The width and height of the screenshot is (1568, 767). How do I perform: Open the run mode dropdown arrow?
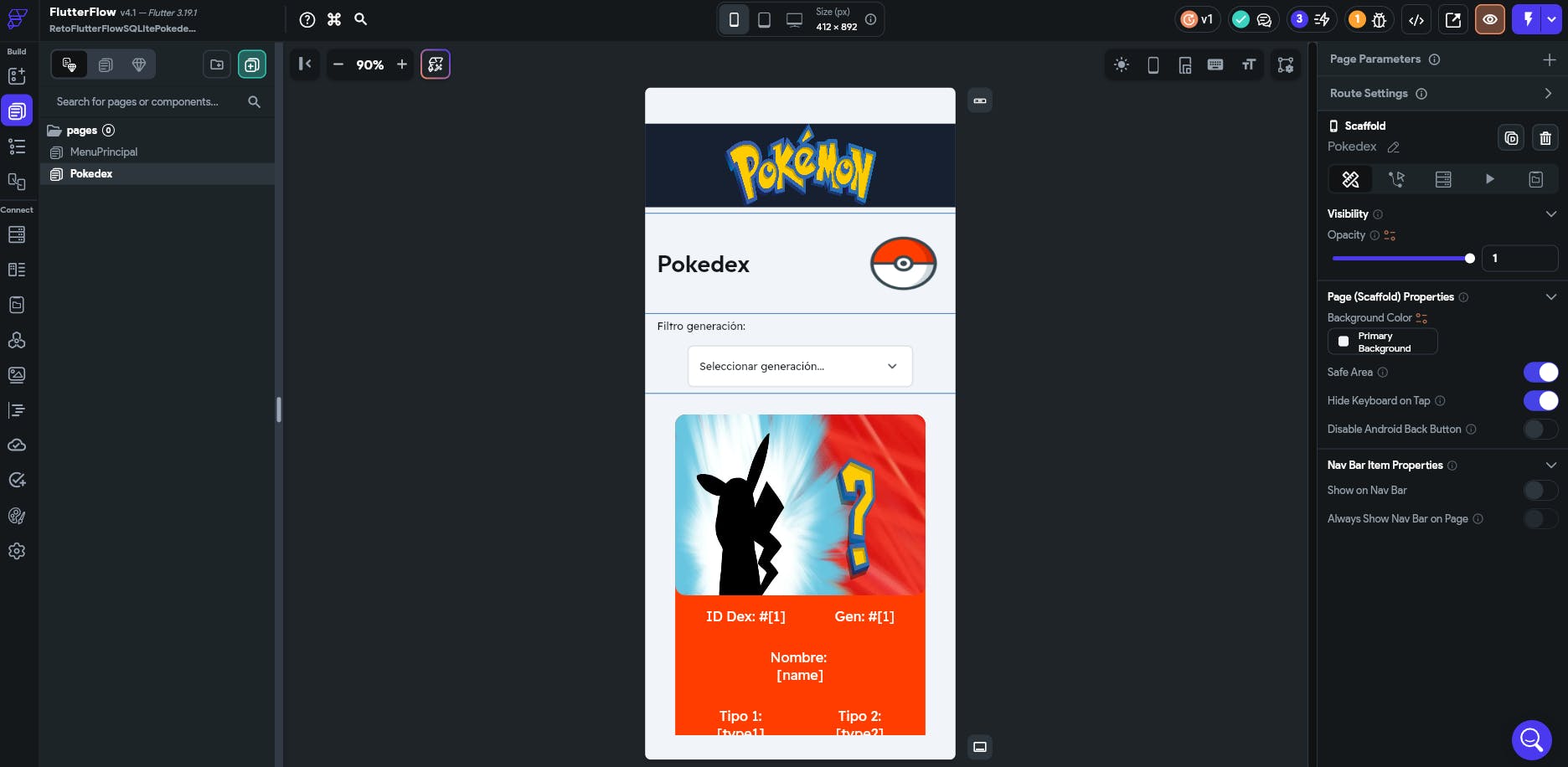(1552, 19)
